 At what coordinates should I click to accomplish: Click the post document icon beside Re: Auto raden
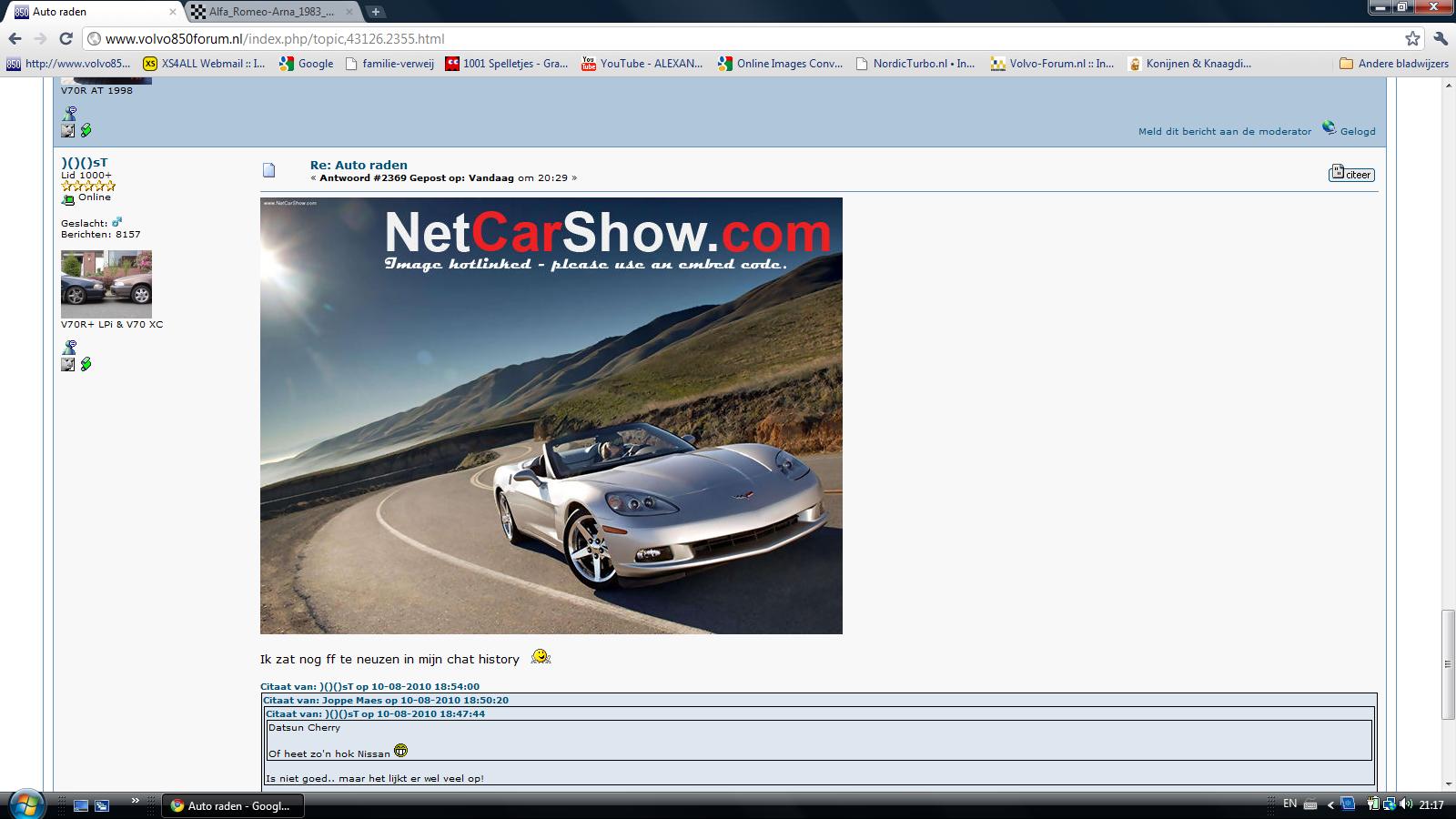click(268, 170)
